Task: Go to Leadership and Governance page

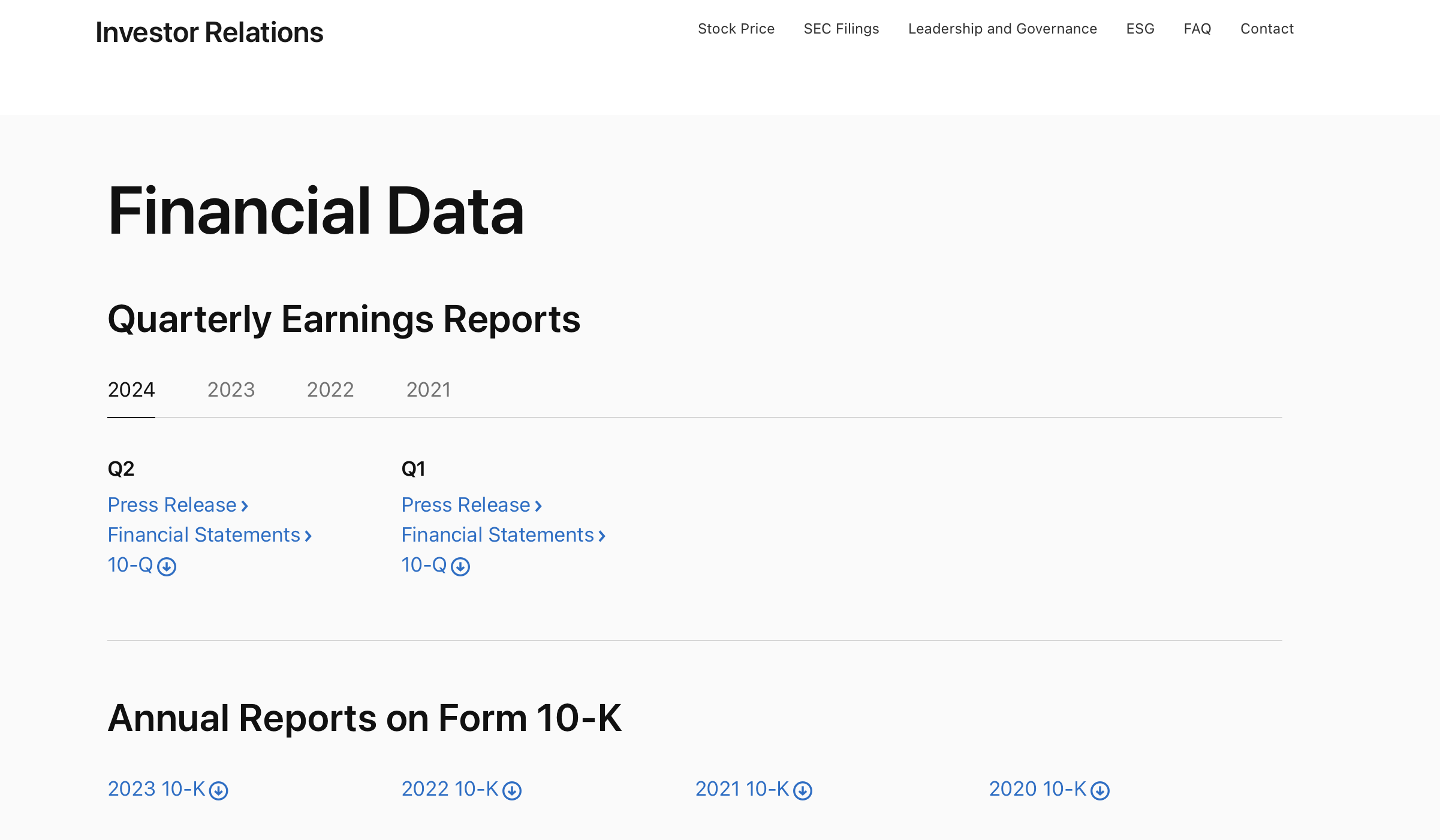Action: tap(1002, 29)
